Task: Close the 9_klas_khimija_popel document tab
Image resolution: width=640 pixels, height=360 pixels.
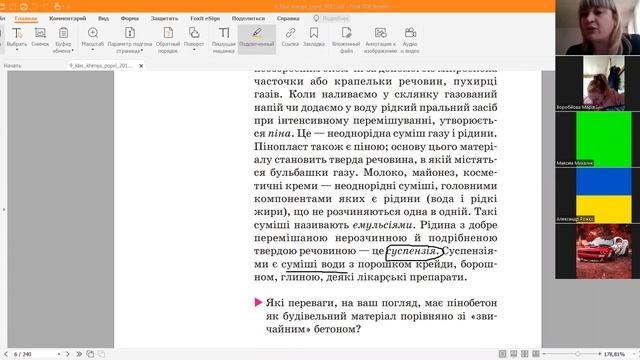Action: 141,66
